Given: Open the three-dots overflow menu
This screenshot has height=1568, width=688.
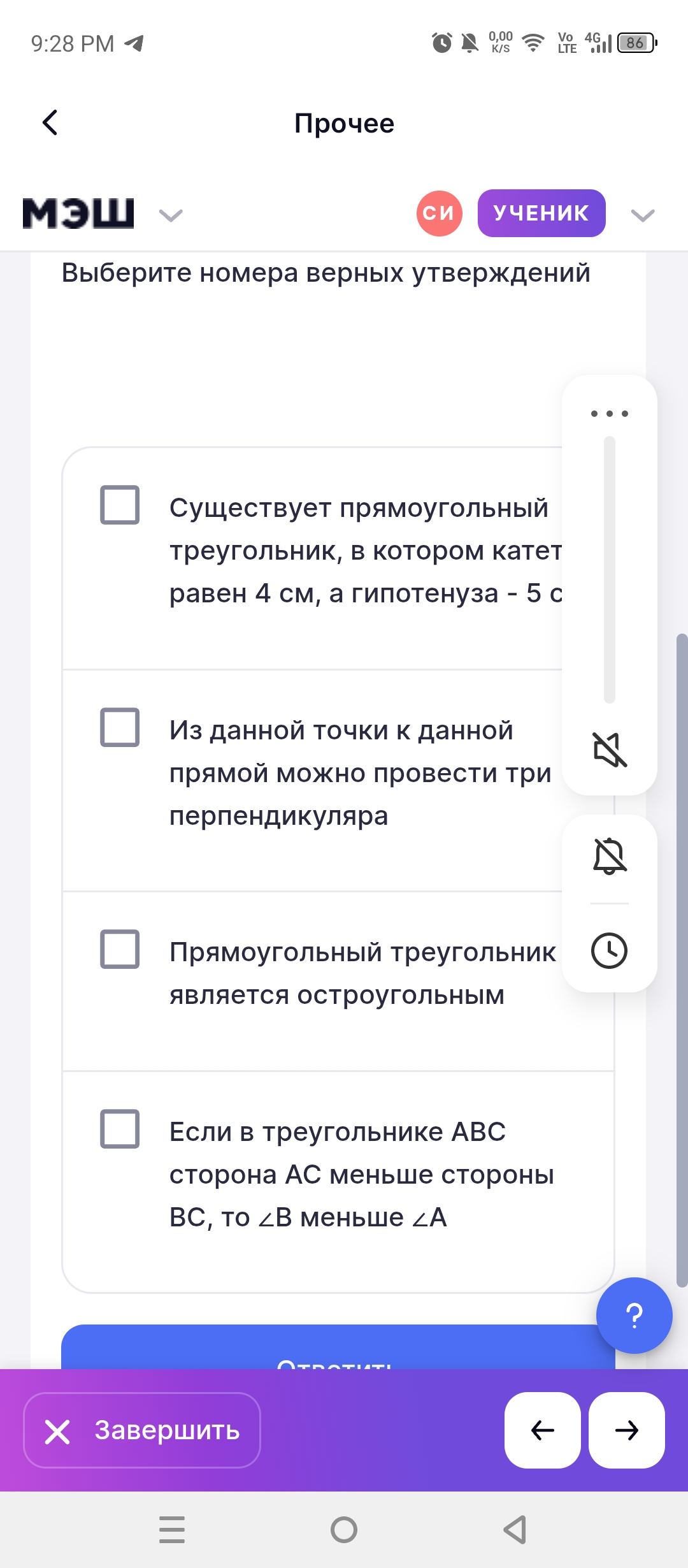Looking at the screenshot, I should 610,414.
